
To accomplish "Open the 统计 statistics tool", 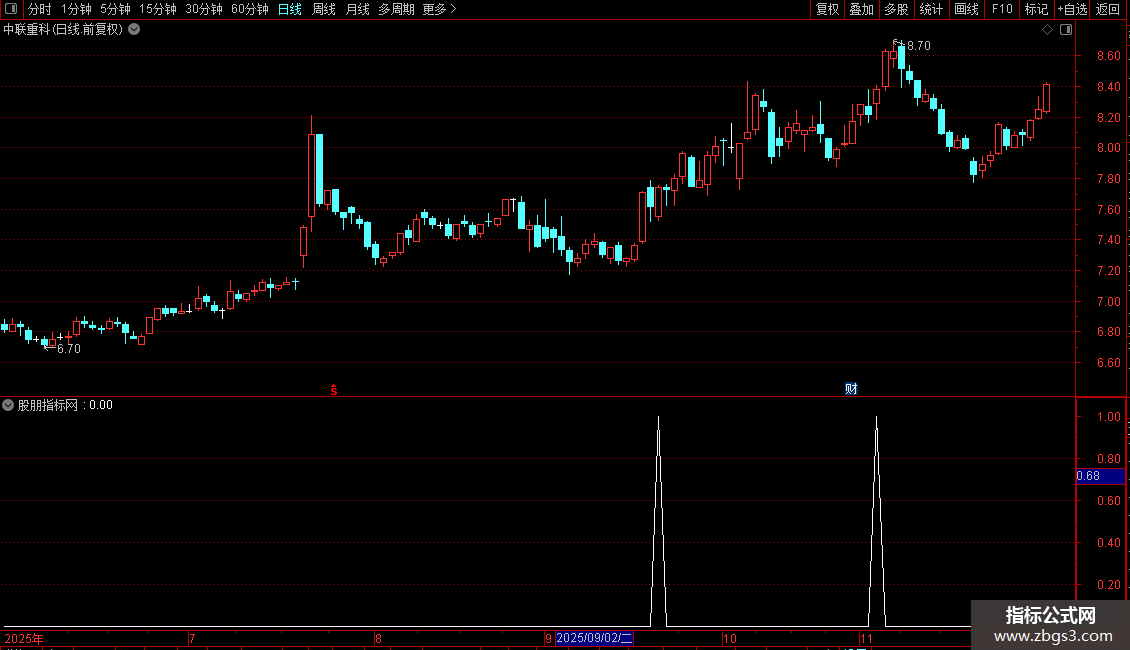I will 930,9.
